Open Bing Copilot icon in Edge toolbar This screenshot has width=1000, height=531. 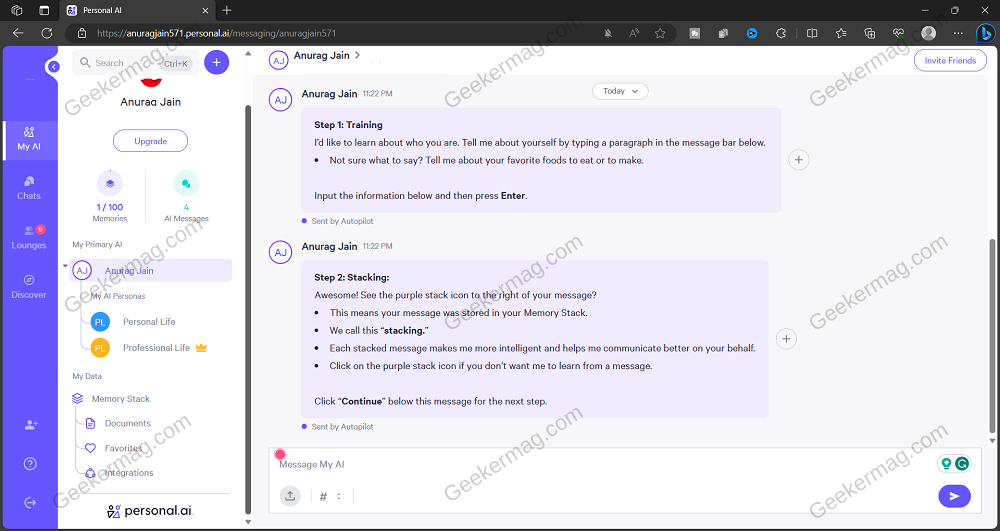986,33
